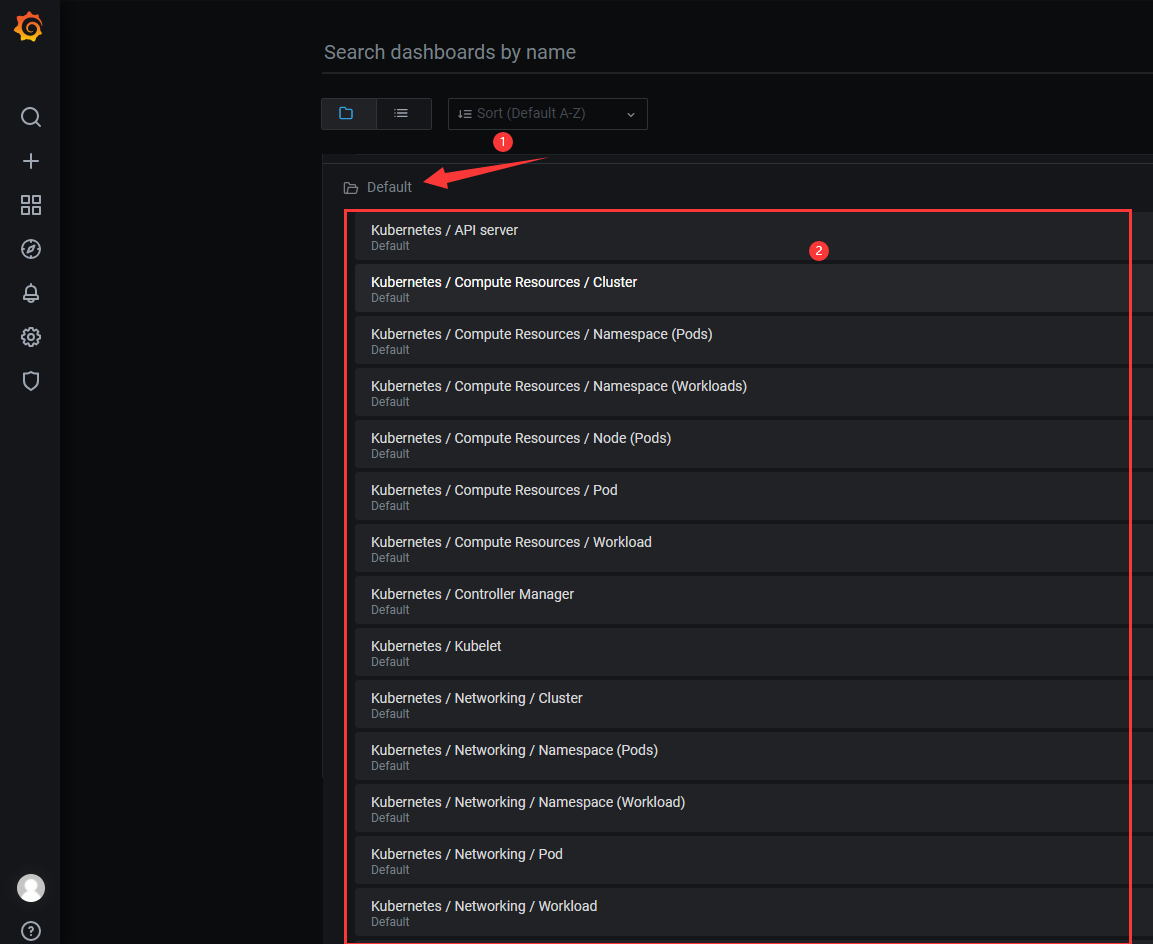The image size is (1153, 944).
Task: Open the Help question mark icon
Action: point(31,931)
